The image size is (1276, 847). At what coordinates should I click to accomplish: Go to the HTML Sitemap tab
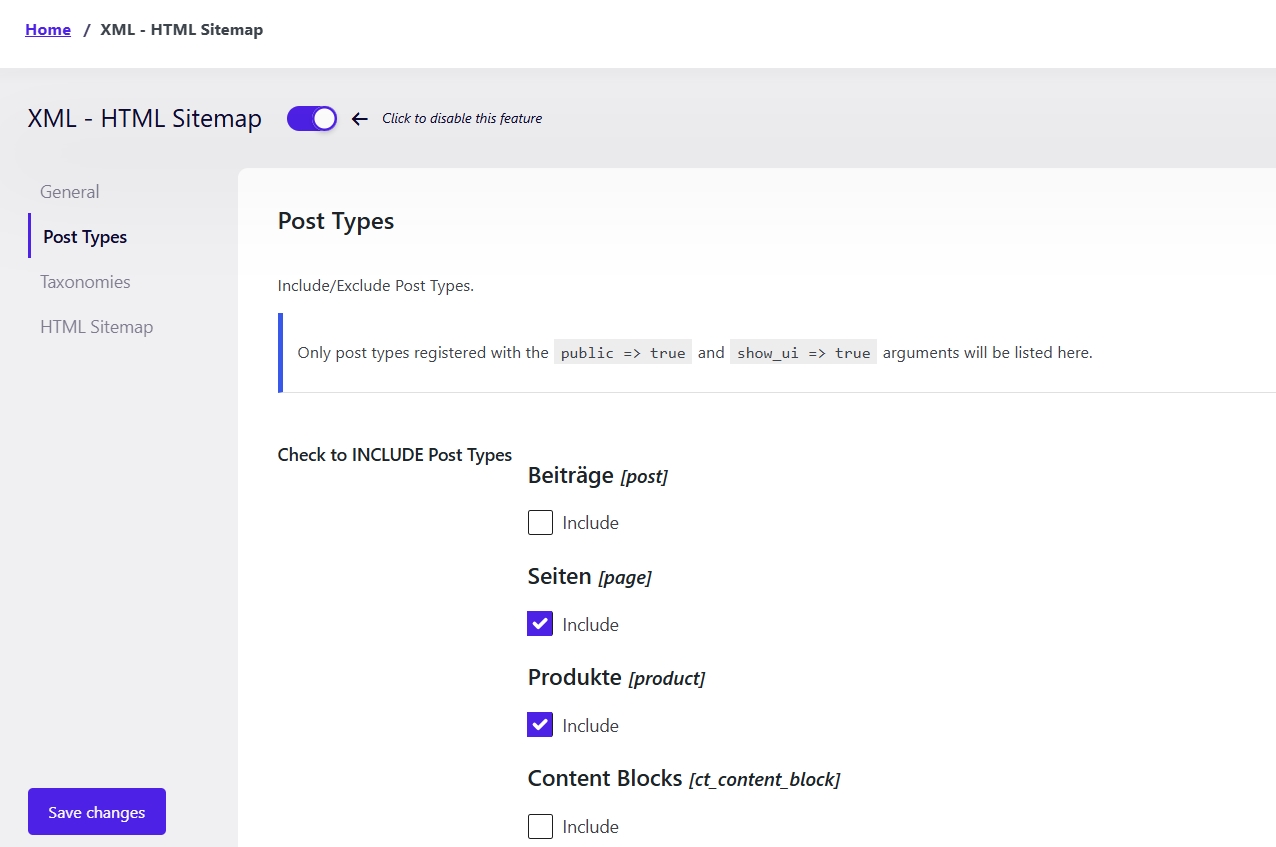click(96, 327)
